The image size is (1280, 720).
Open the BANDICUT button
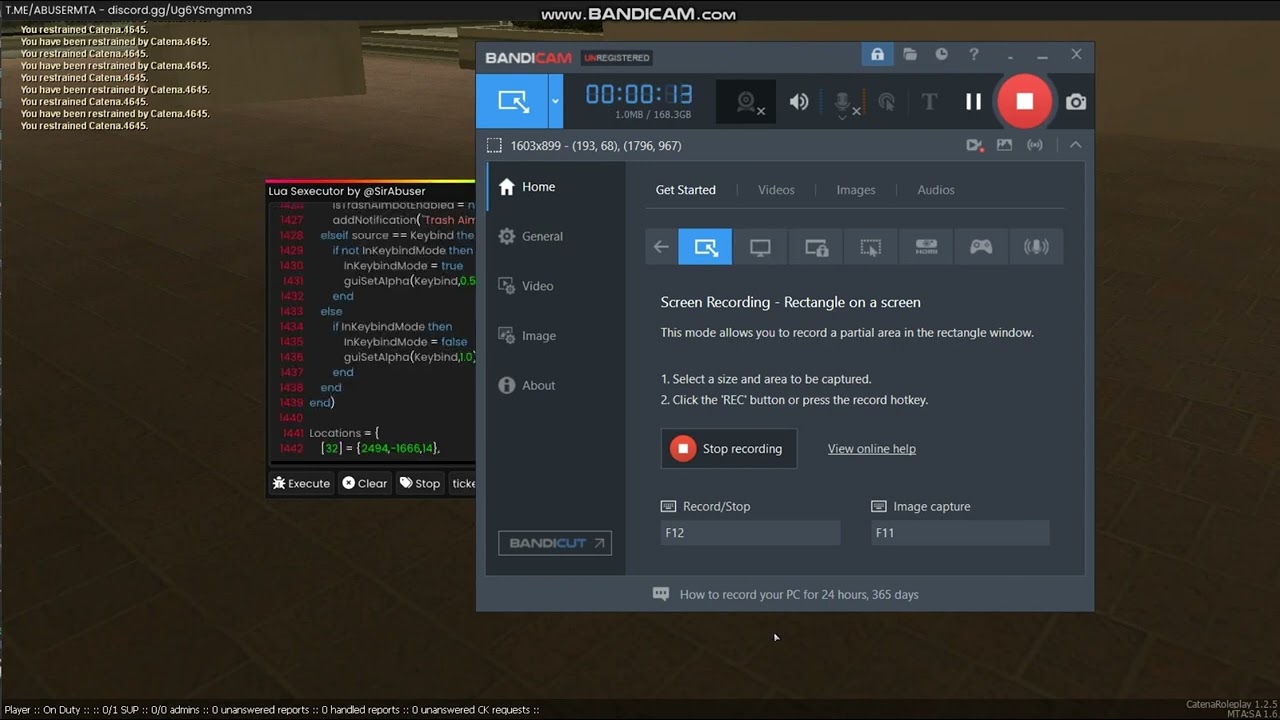pyautogui.click(x=555, y=543)
